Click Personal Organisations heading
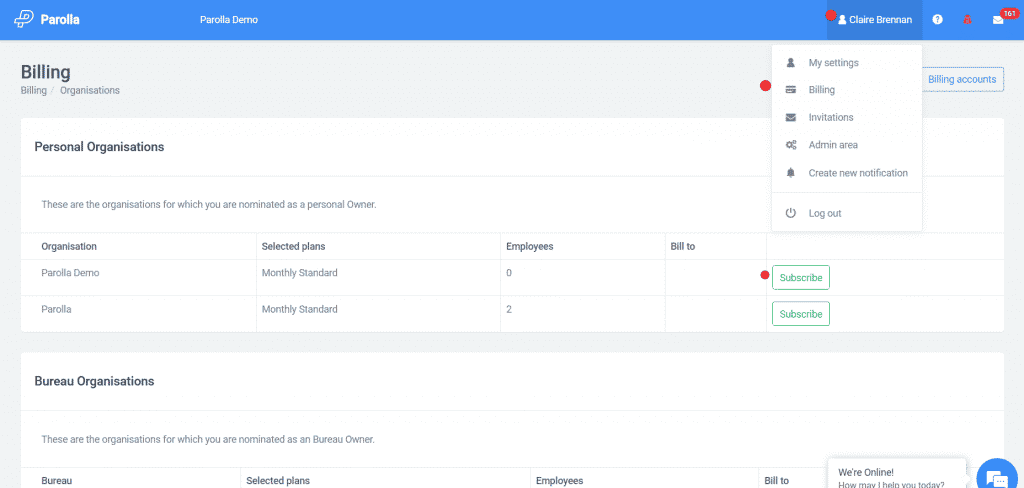Image resolution: width=1024 pixels, height=488 pixels. 99,147
